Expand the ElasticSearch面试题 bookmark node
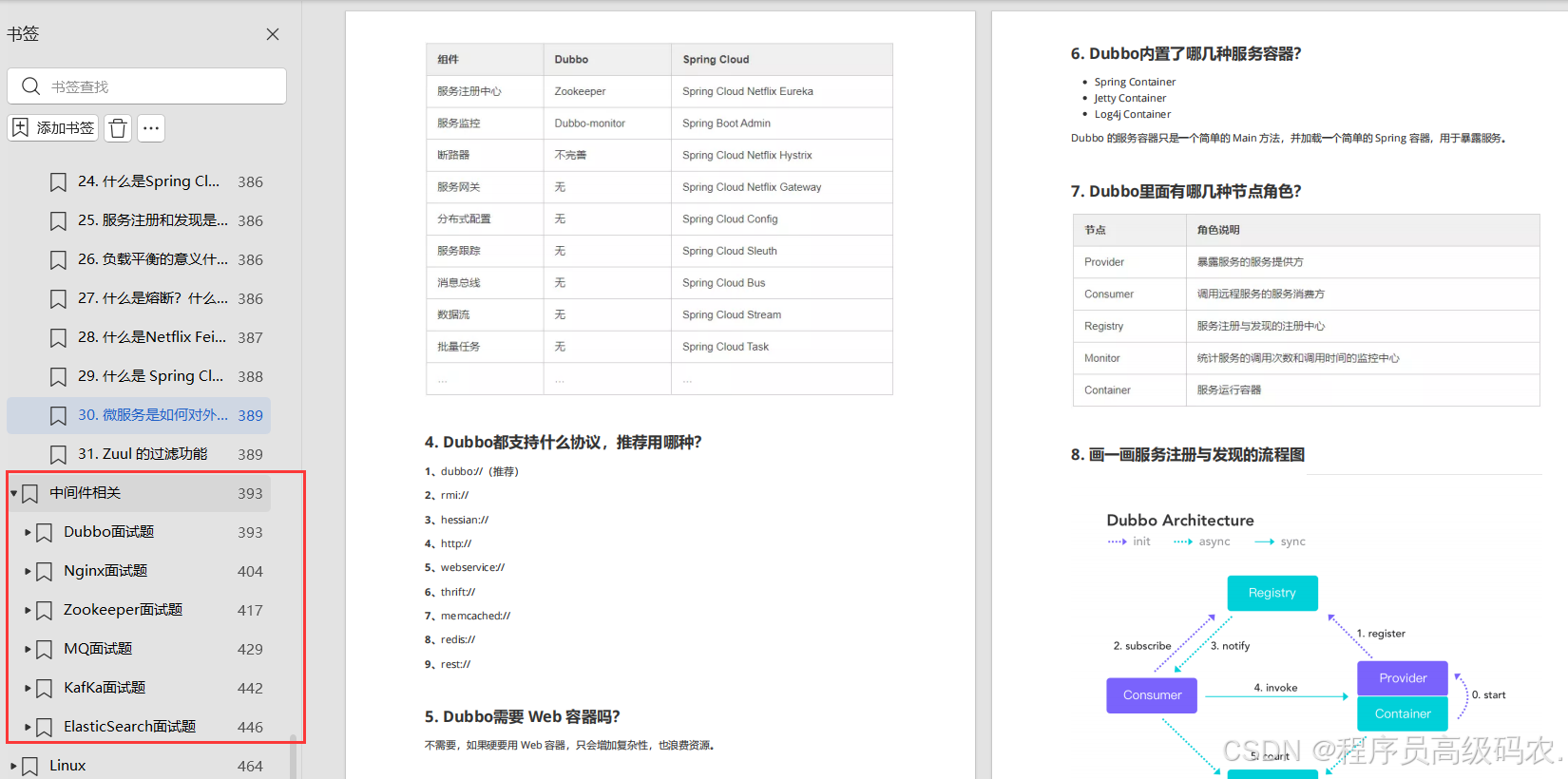The height and width of the screenshot is (779, 1568). pyautogui.click(x=28, y=727)
